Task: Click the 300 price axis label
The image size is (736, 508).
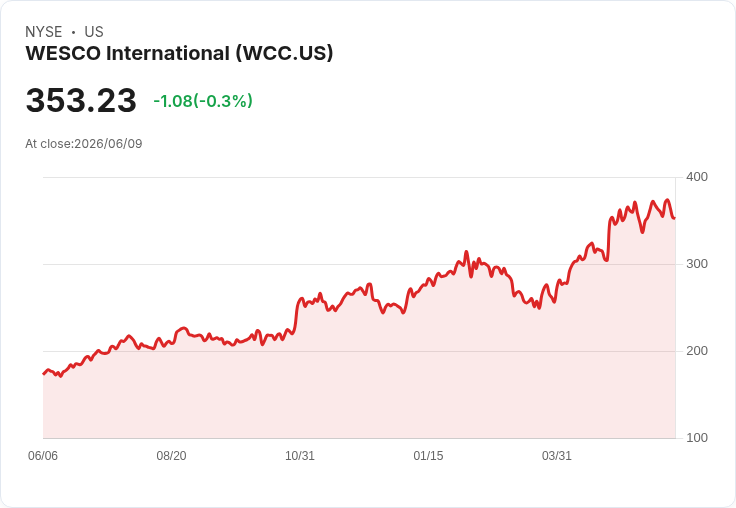Action: (x=697, y=264)
